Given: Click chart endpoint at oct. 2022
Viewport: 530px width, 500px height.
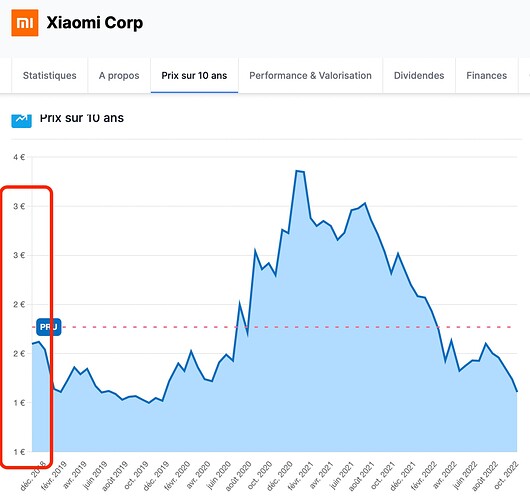Looking at the screenshot, I should click(x=517, y=391).
